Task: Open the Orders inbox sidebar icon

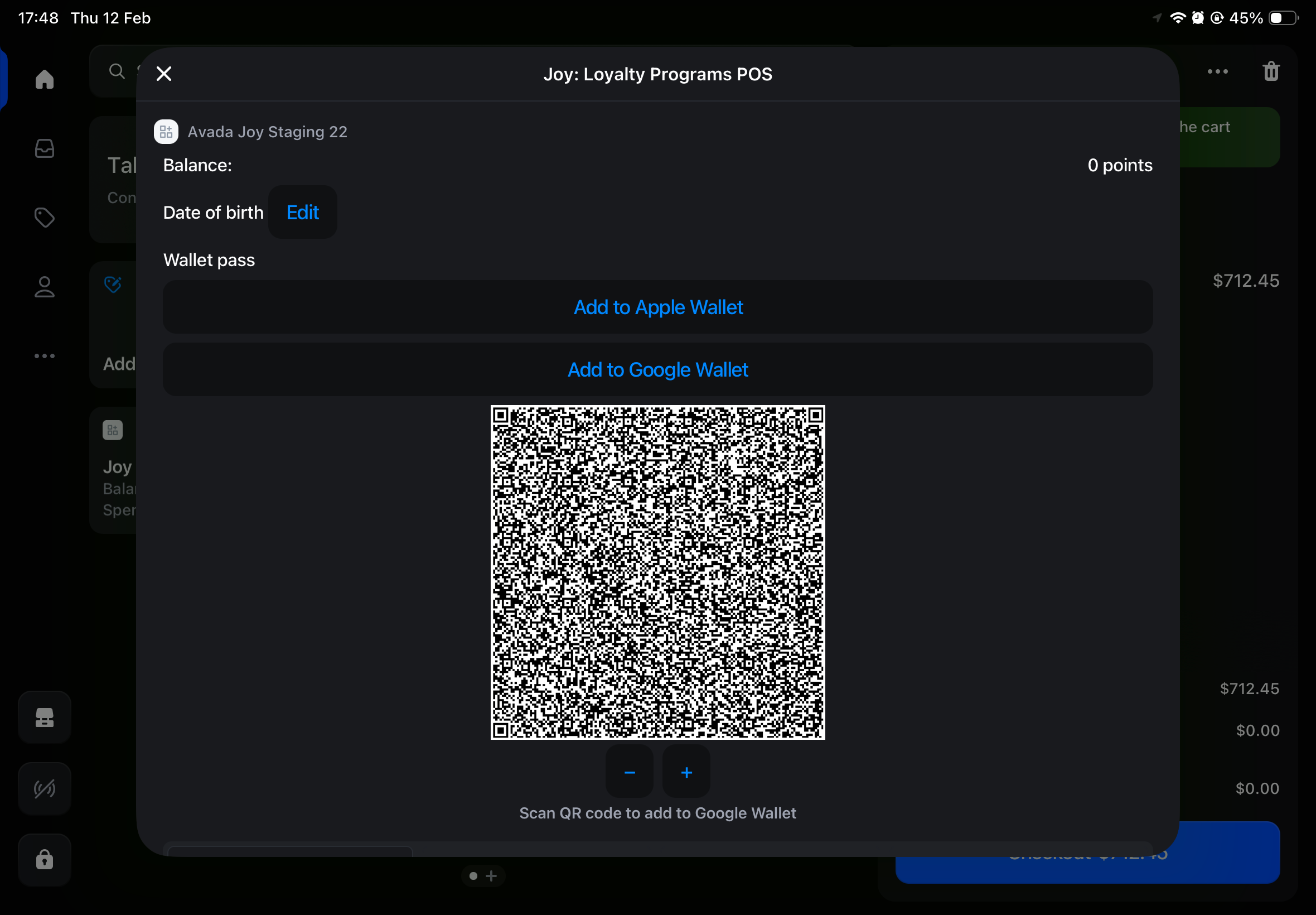Action: [x=45, y=148]
